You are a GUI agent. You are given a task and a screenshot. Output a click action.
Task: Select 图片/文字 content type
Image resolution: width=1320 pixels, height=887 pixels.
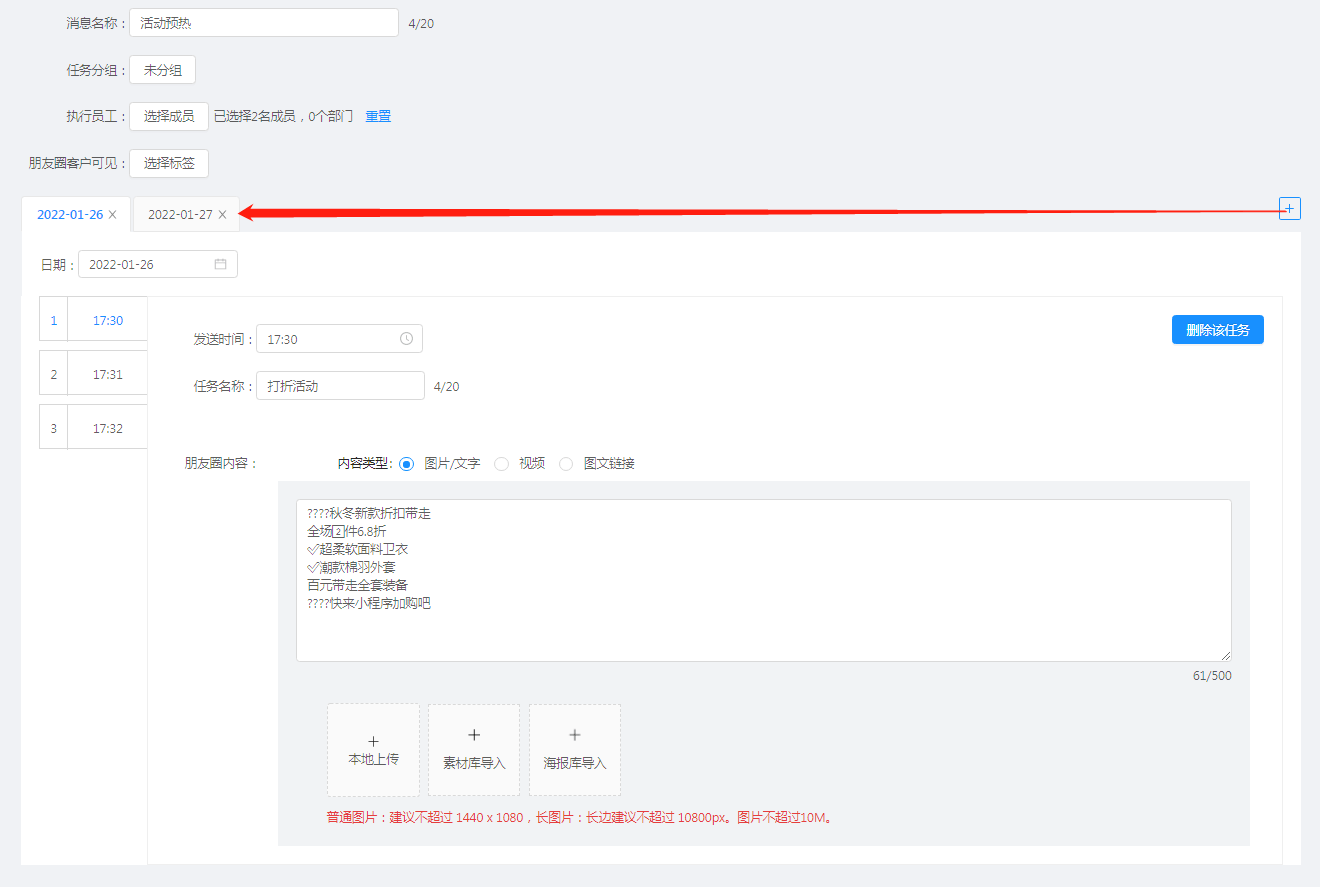point(406,464)
